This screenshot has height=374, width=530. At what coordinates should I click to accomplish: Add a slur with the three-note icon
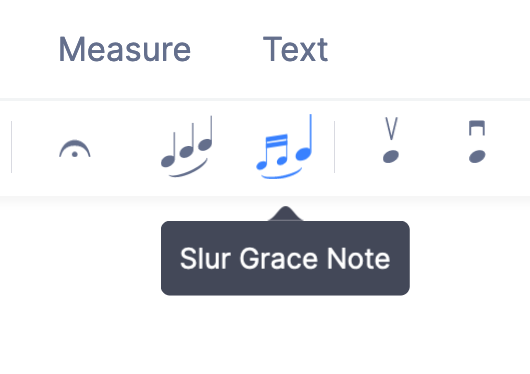pyautogui.click(x=187, y=146)
